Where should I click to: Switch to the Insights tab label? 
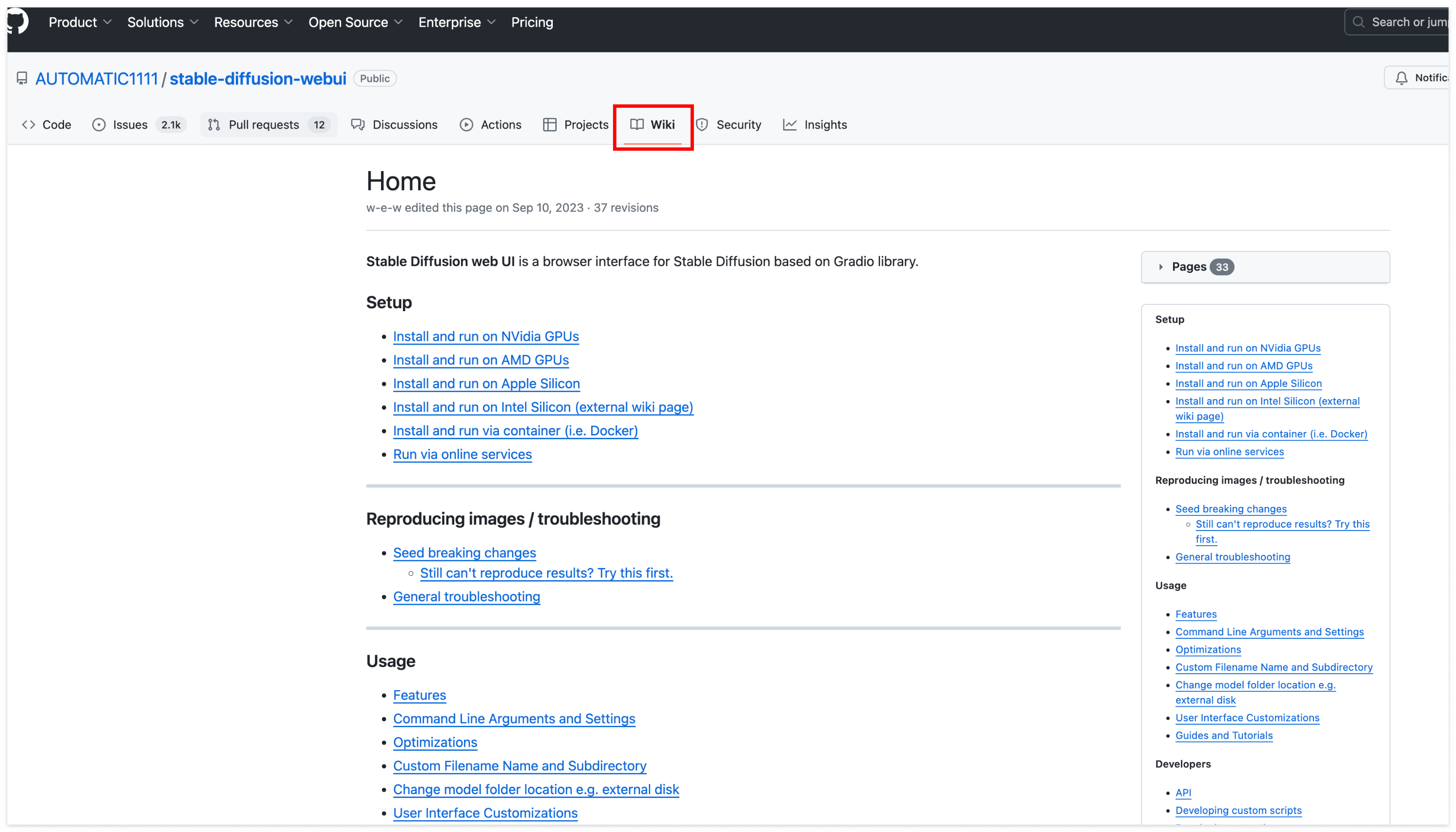click(x=826, y=125)
